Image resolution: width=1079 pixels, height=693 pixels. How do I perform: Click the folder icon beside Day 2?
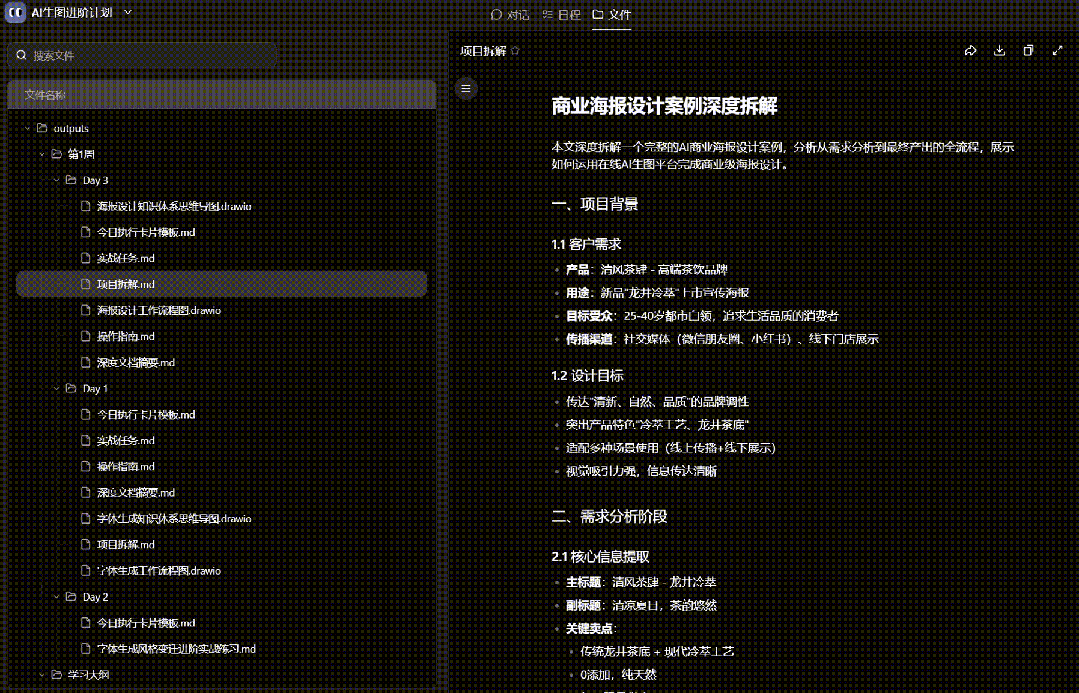point(71,596)
